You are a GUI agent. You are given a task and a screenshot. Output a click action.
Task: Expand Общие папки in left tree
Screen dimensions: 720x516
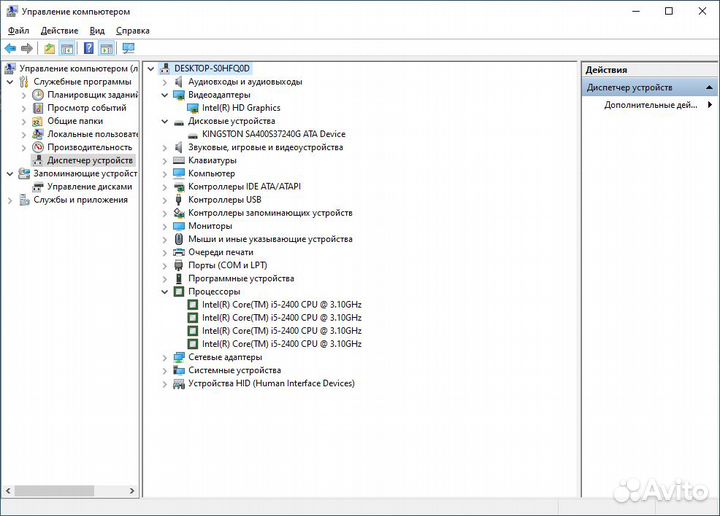(24, 122)
